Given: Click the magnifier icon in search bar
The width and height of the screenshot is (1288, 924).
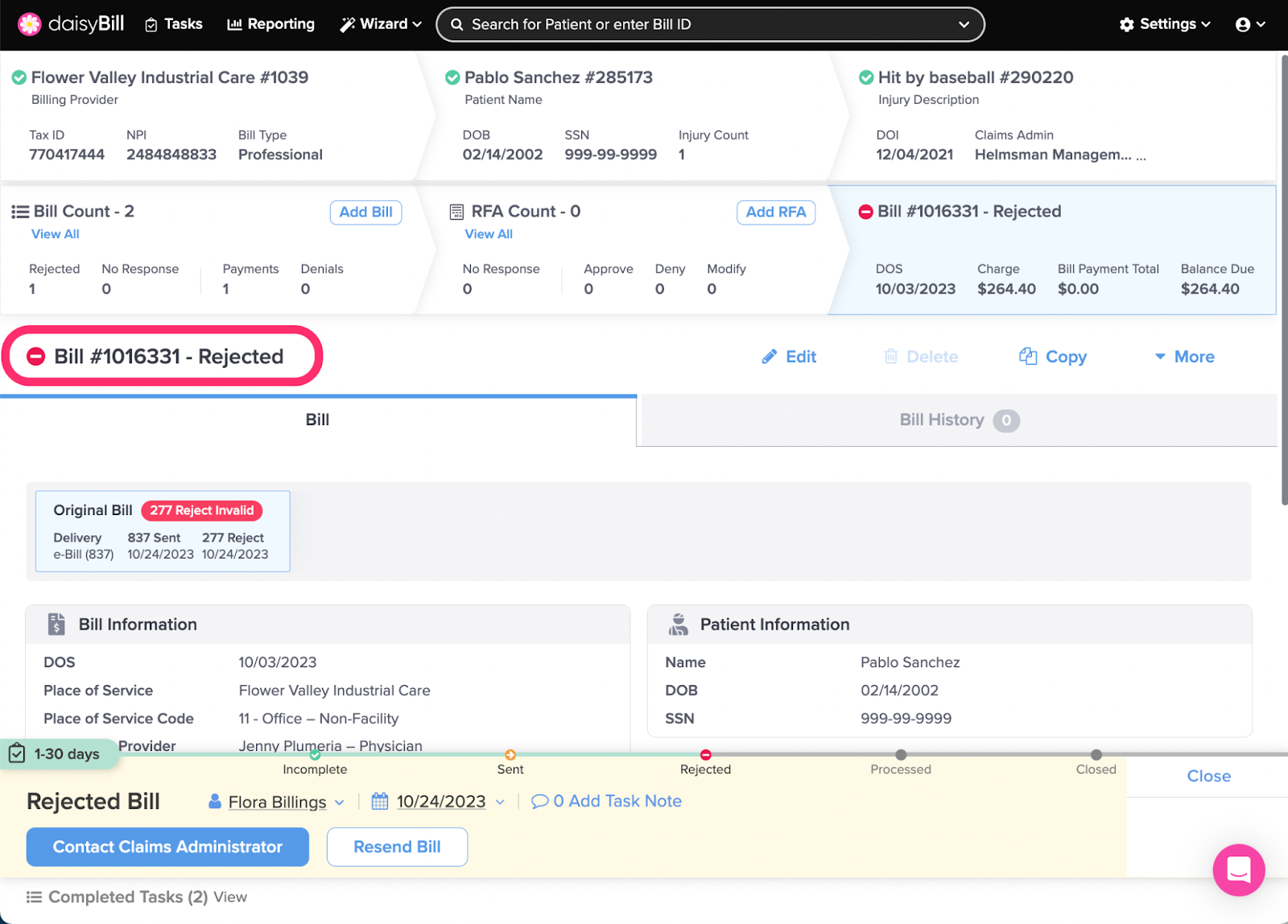Looking at the screenshot, I should click(456, 24).
